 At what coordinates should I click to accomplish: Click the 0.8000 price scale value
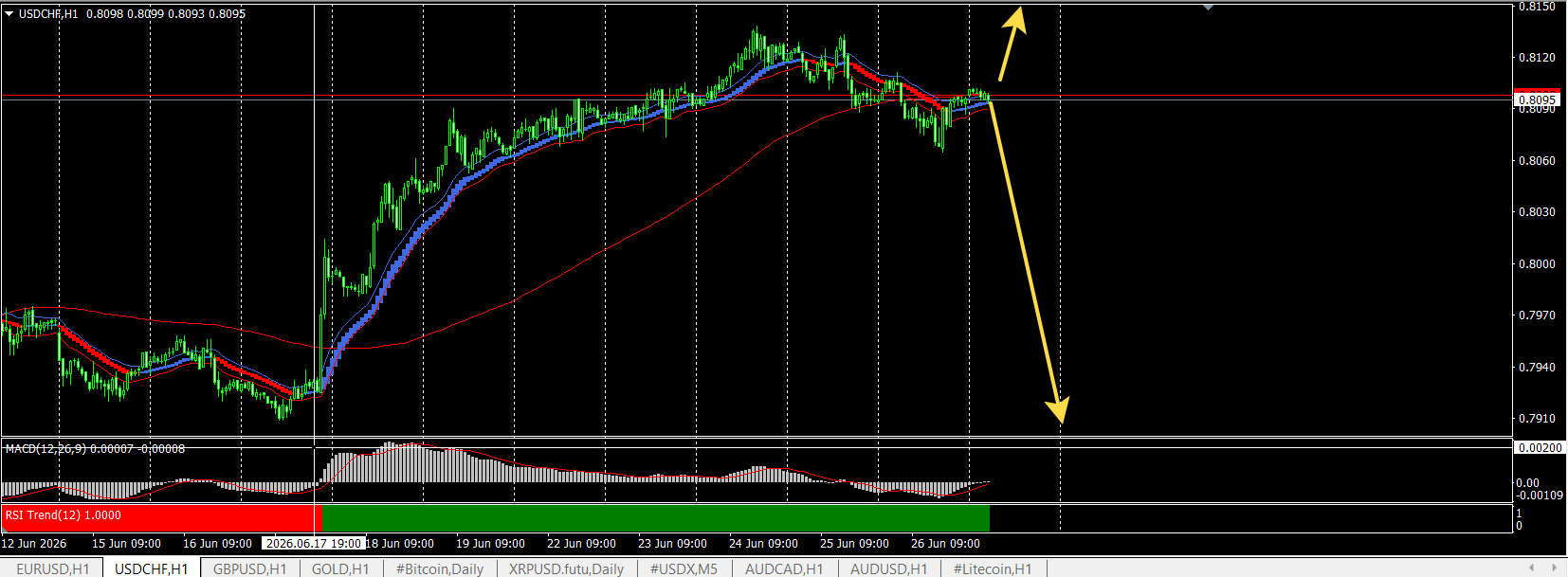pyautogui.click(x=1537, y=264)
